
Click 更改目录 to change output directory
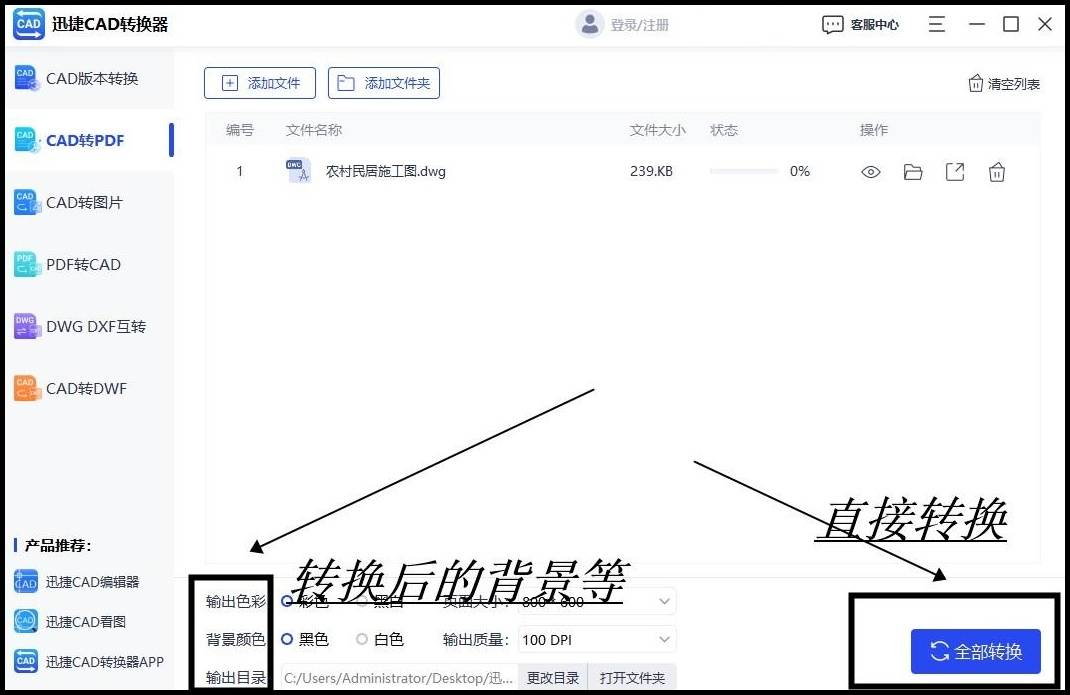click(x=552, y=677)
